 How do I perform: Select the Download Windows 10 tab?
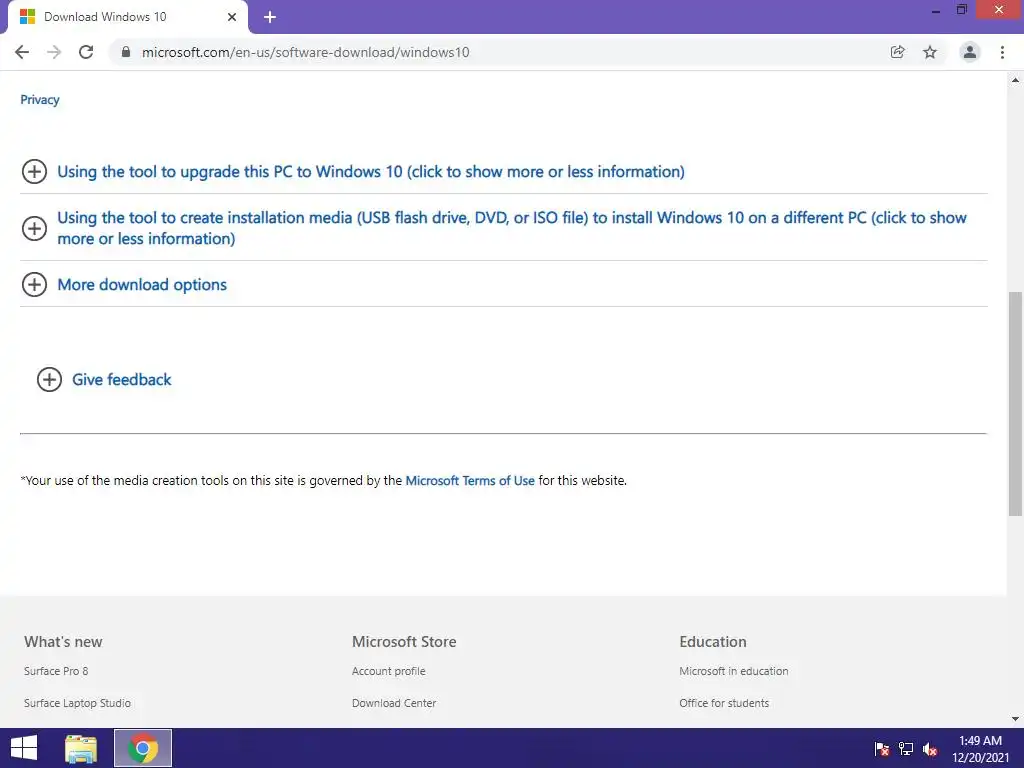[x=128, y=17]
